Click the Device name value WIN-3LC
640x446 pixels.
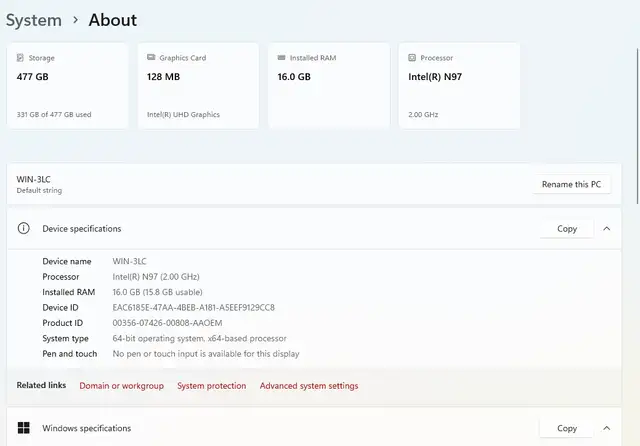(129, 261)
